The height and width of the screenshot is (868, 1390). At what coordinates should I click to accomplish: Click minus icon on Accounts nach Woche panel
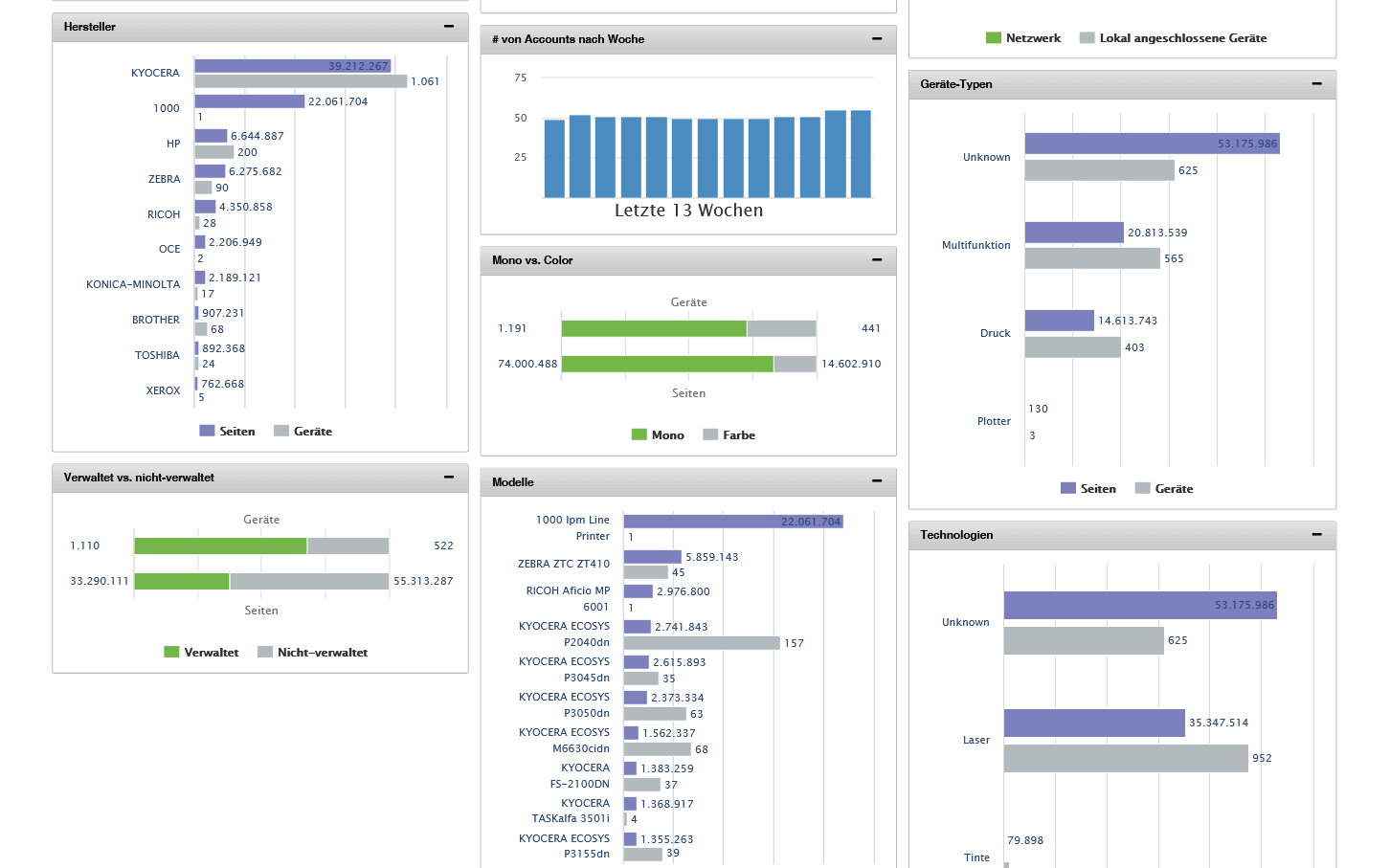876,39
